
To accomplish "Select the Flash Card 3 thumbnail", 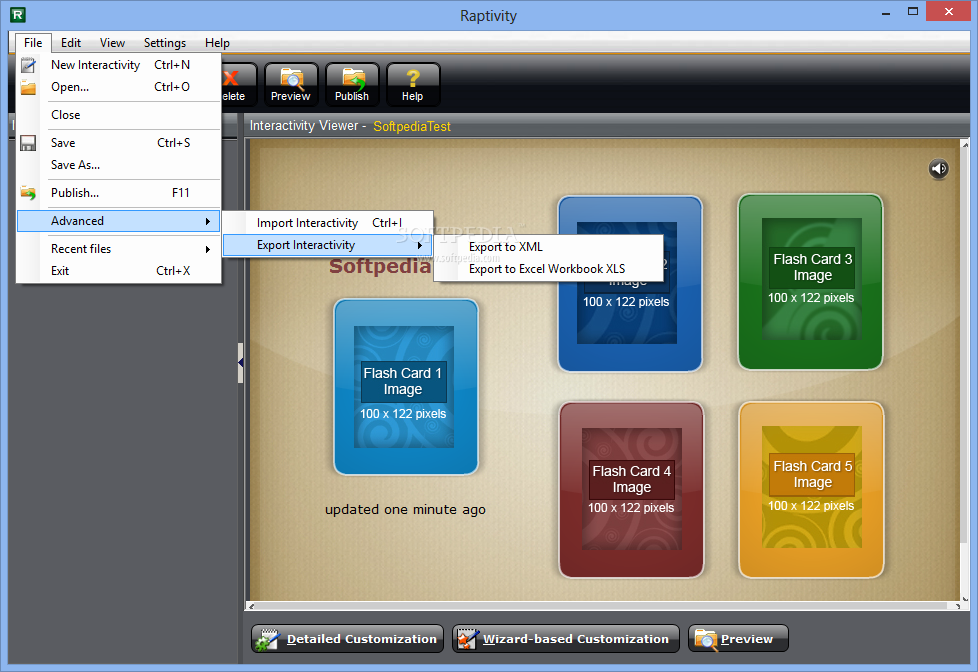I will (x=810, y=281).
